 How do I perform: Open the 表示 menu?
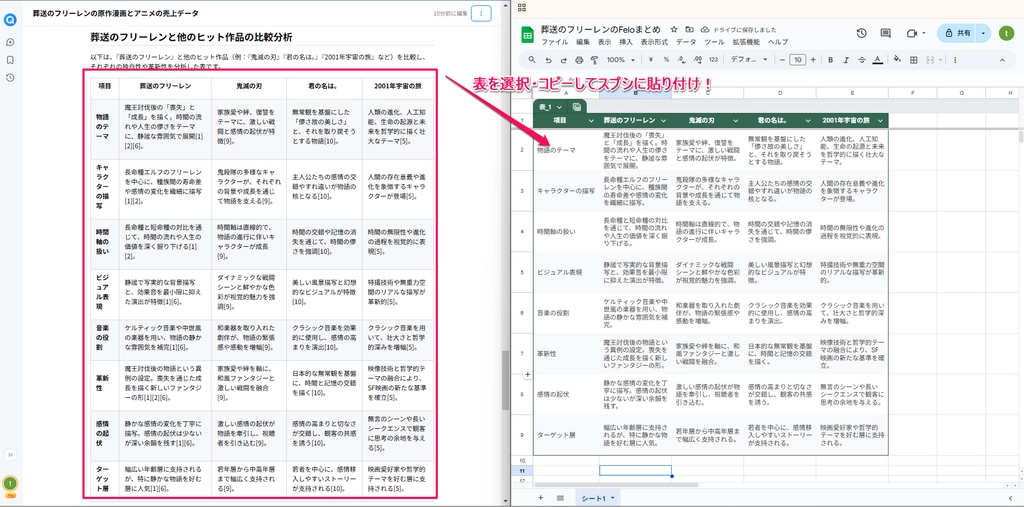605,42
